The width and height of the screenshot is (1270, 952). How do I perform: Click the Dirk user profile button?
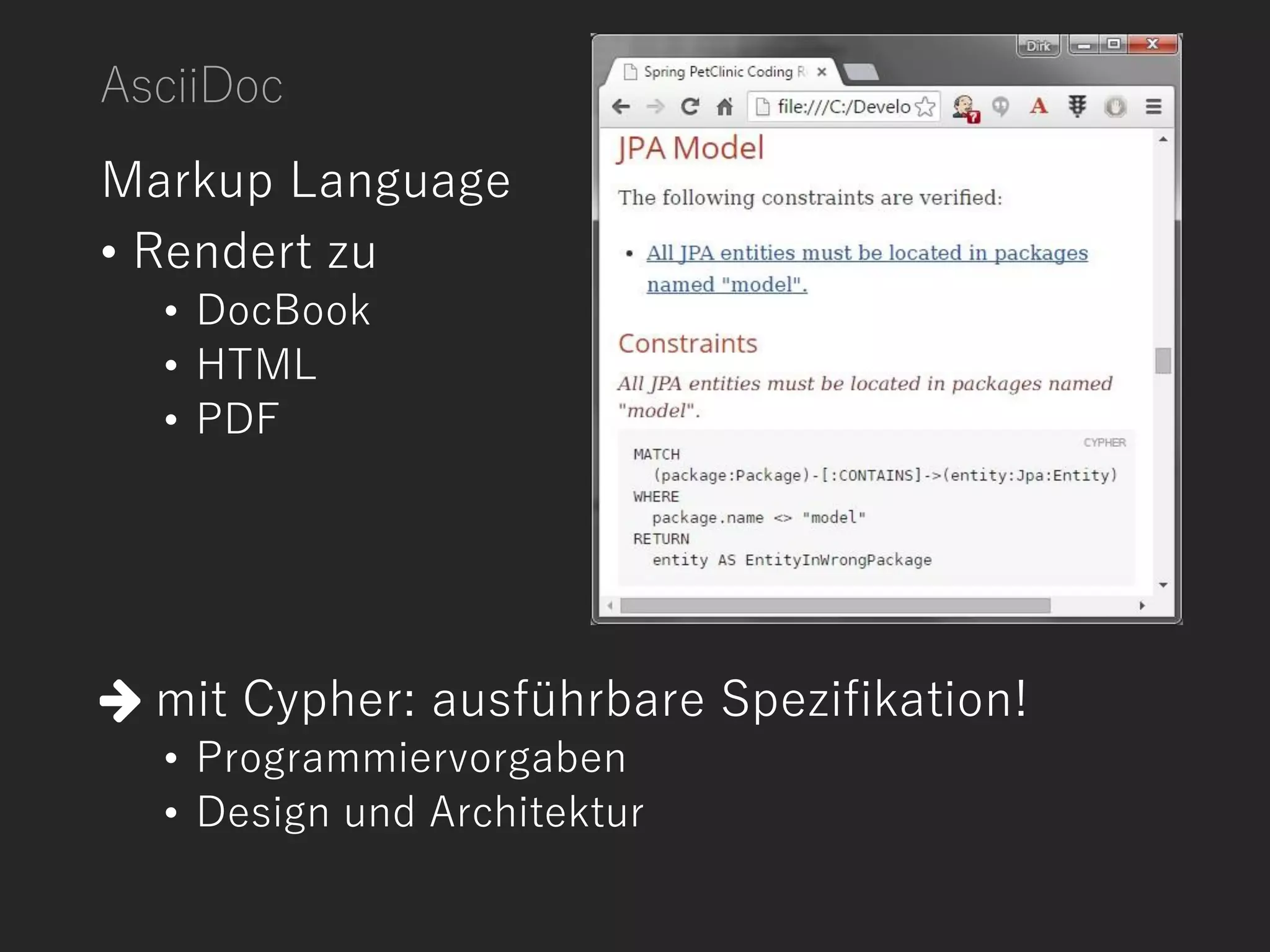(1038, 46)
